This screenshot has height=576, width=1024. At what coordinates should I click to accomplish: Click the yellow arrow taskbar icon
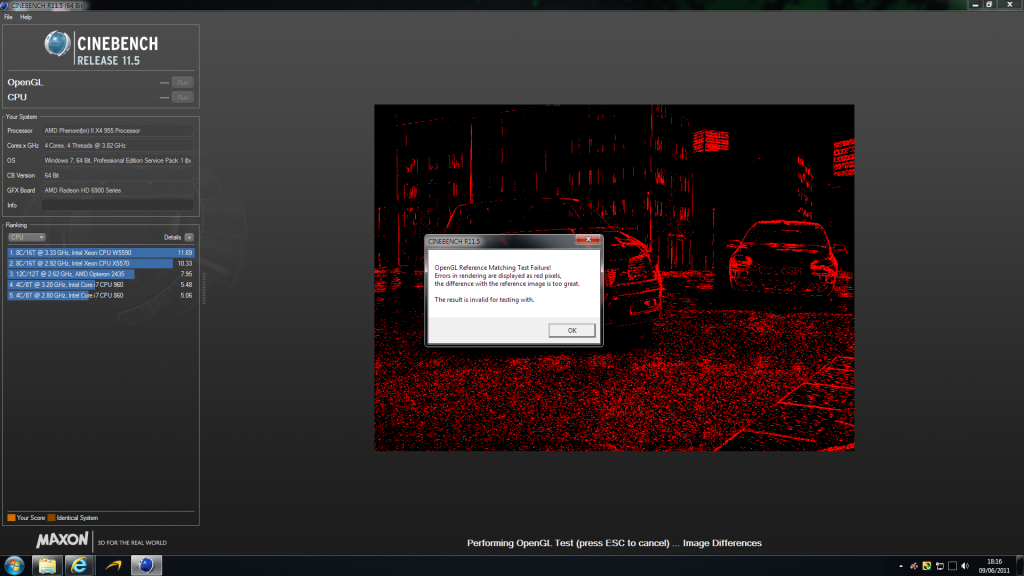coord(113,566)
